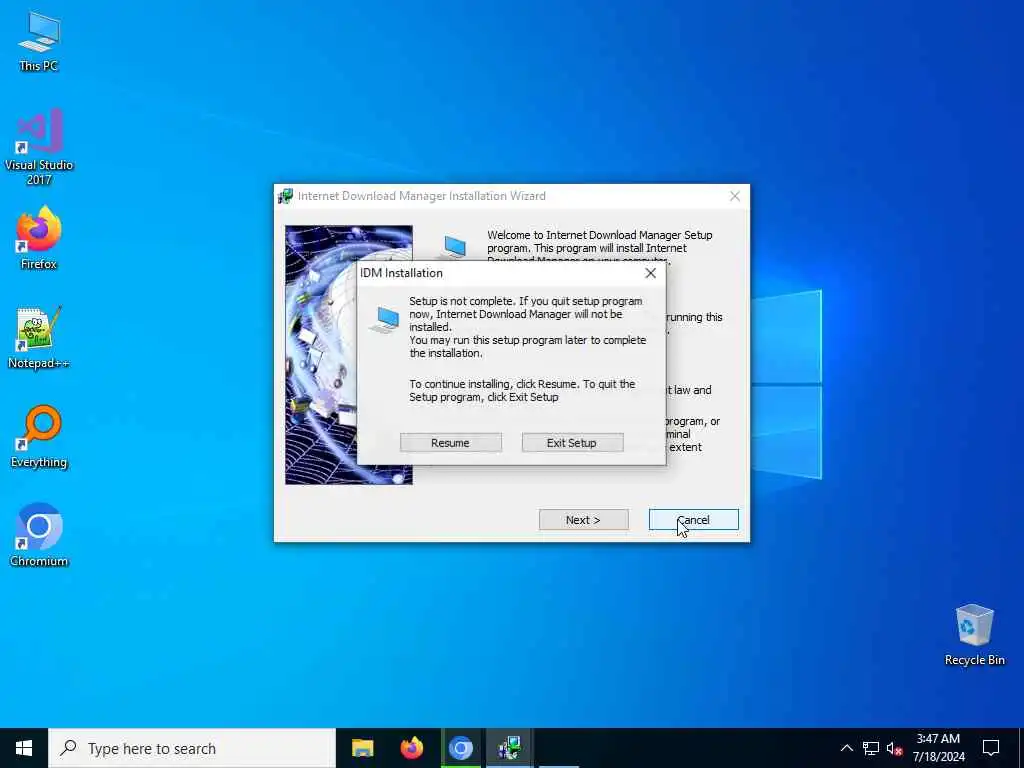Click Cancel in Installation Wizard

coord(694,520)
